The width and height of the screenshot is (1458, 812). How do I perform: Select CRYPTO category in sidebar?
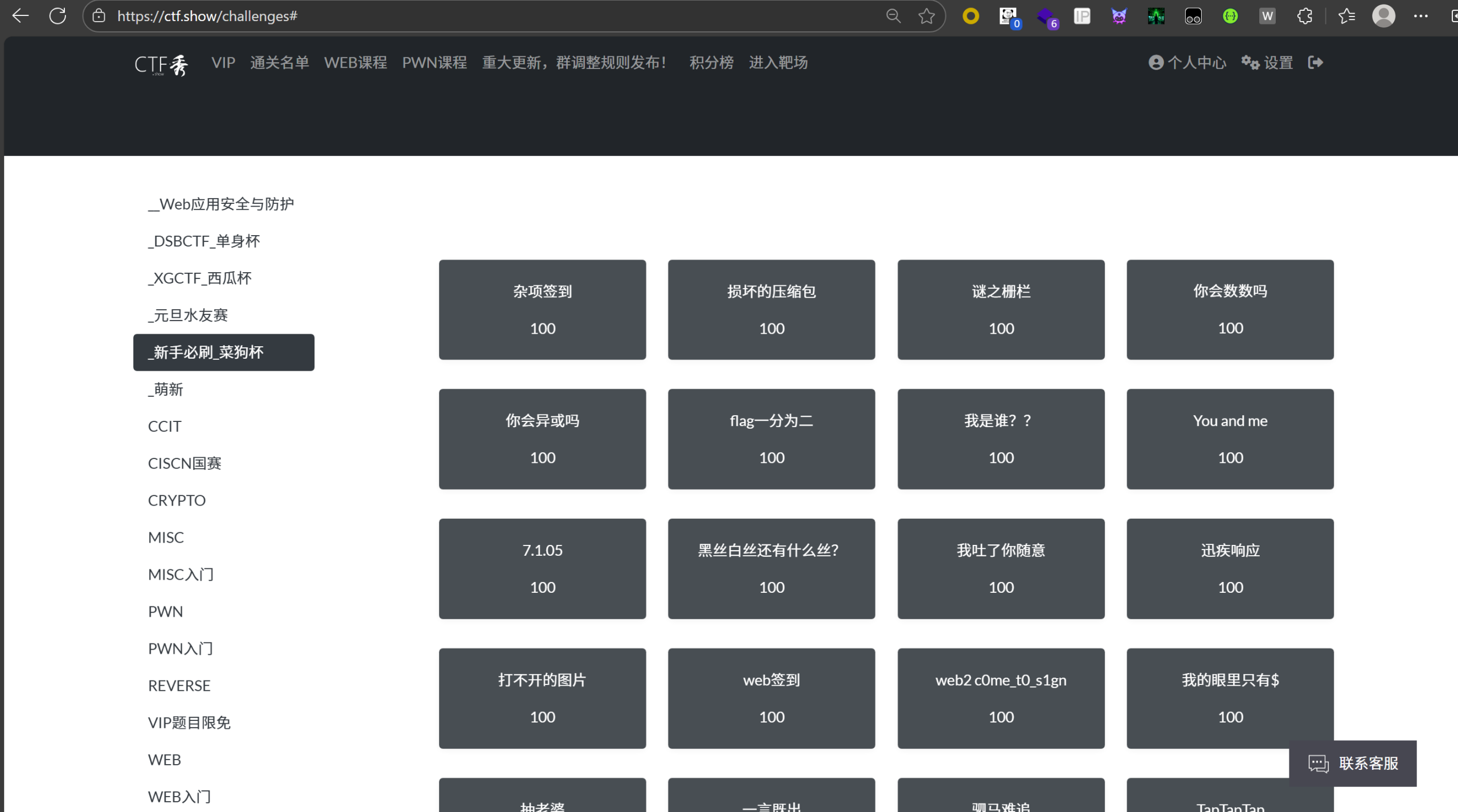[x=177, y=501]
